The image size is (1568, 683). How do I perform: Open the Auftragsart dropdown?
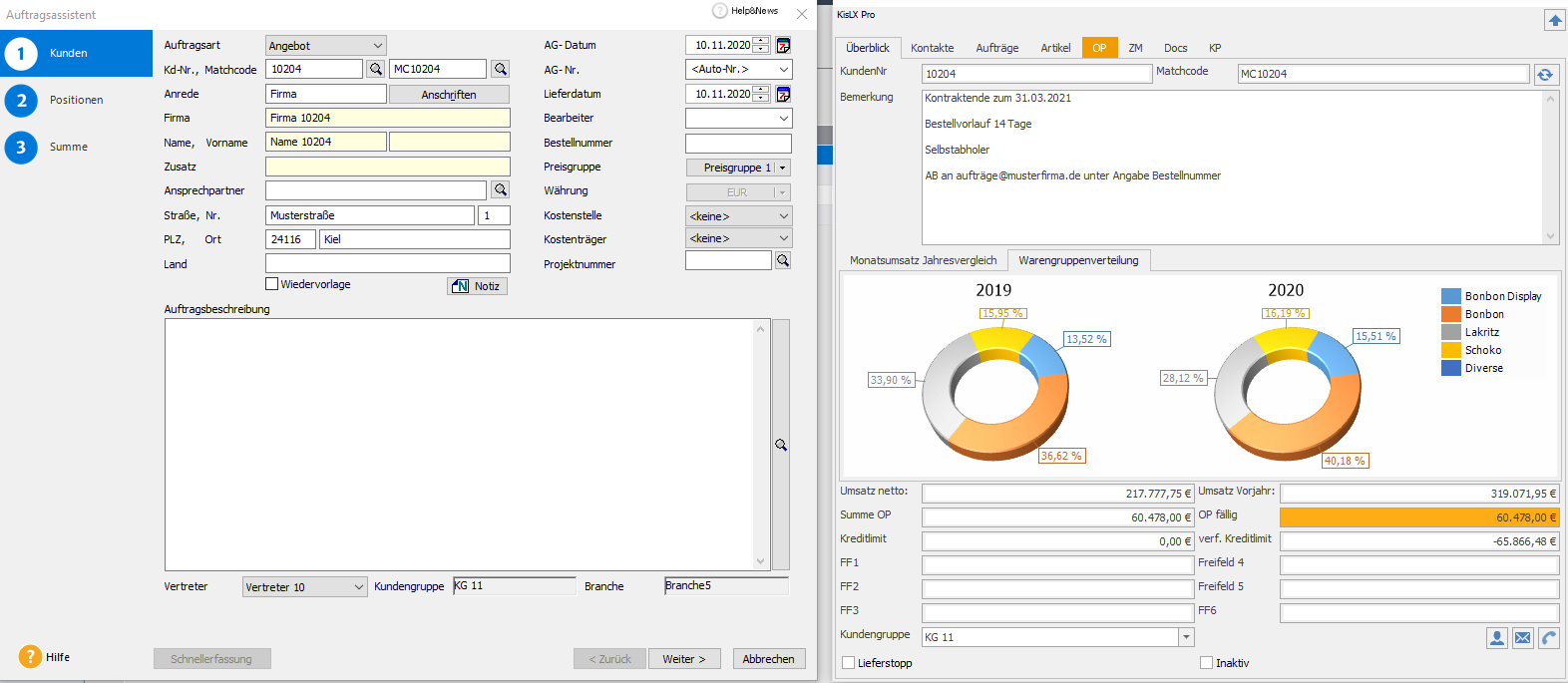[377, 46]
